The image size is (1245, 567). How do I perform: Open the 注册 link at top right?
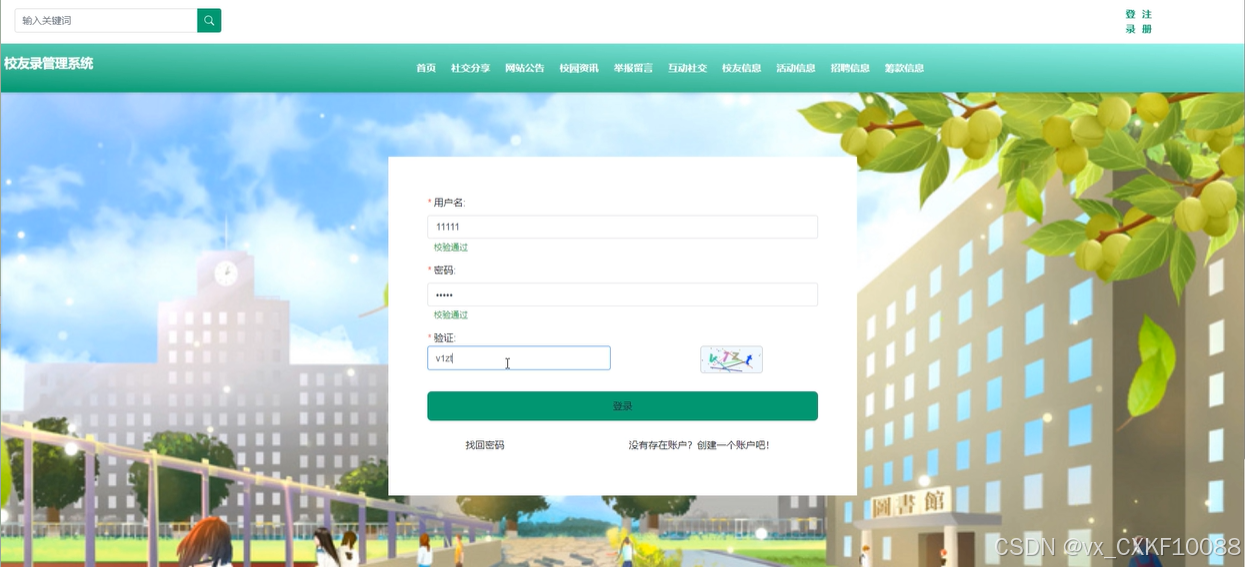click(x=1147, y=22)
